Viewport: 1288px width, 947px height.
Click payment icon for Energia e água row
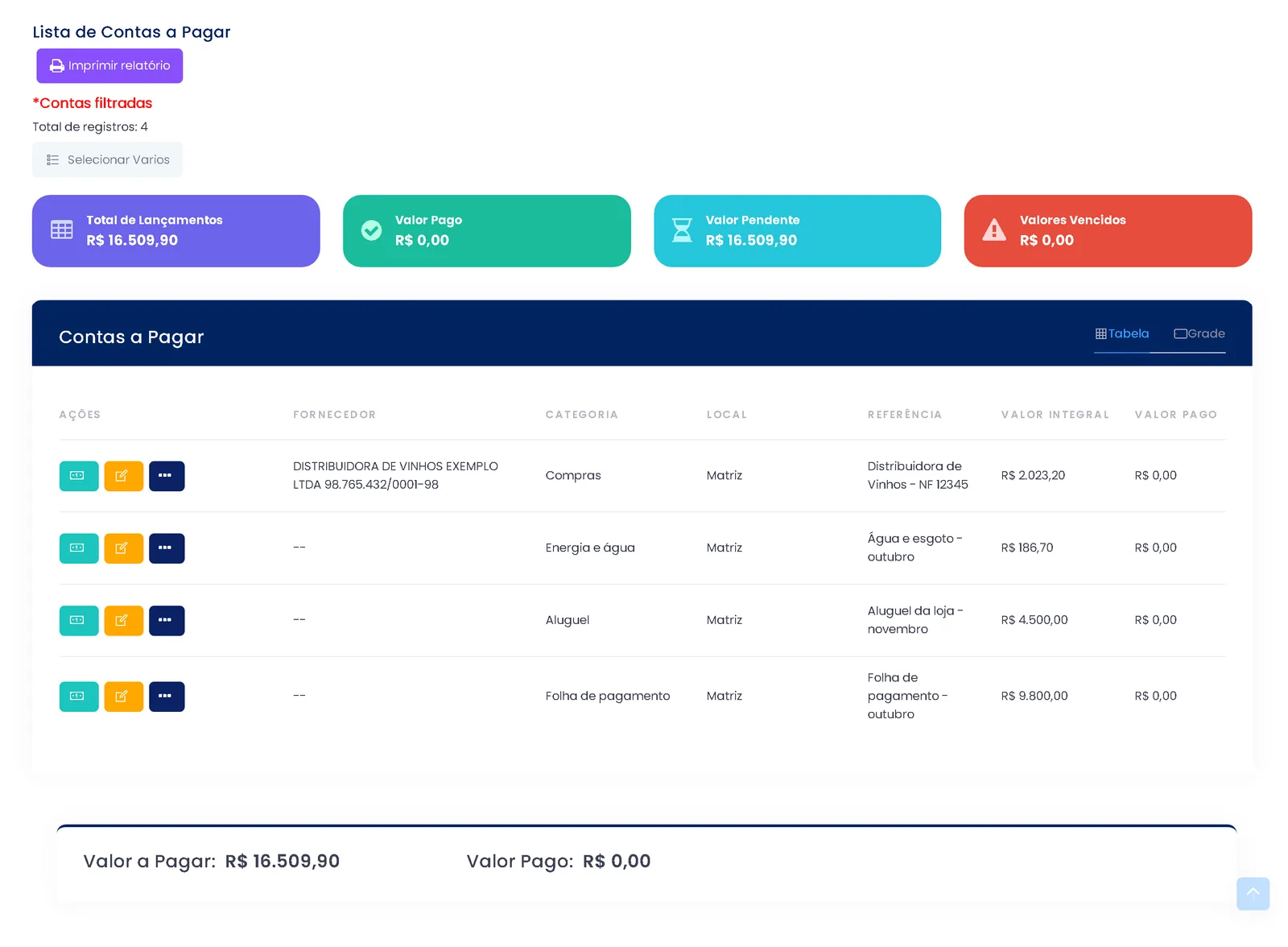(x=79, y=548)
